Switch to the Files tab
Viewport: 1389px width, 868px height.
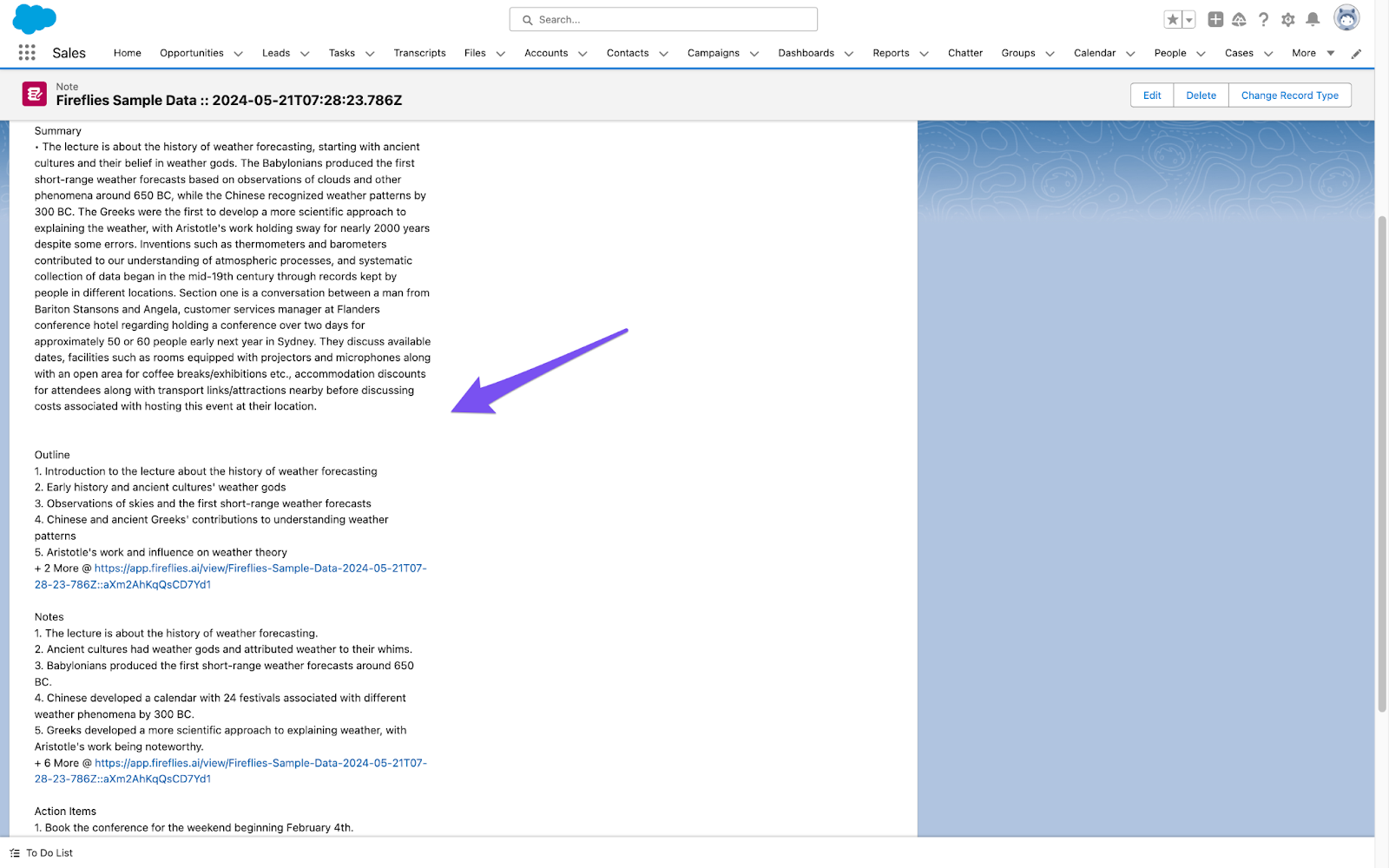coord(475,53)
